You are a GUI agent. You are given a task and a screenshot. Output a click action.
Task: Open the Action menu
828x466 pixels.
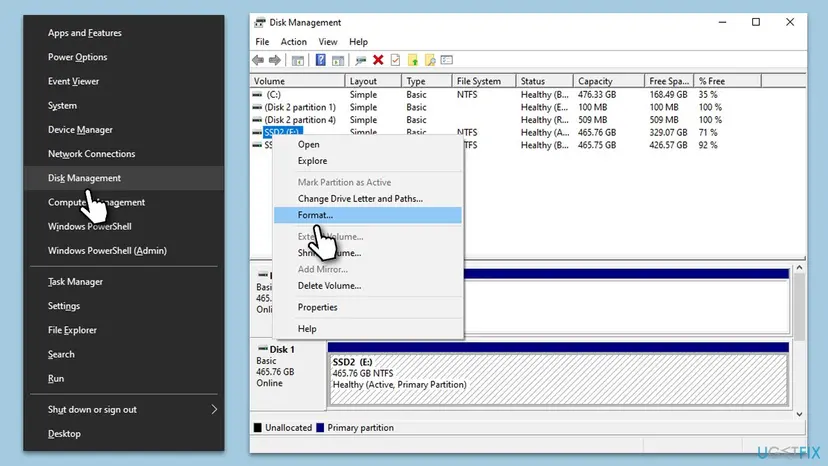pos(294,42)
